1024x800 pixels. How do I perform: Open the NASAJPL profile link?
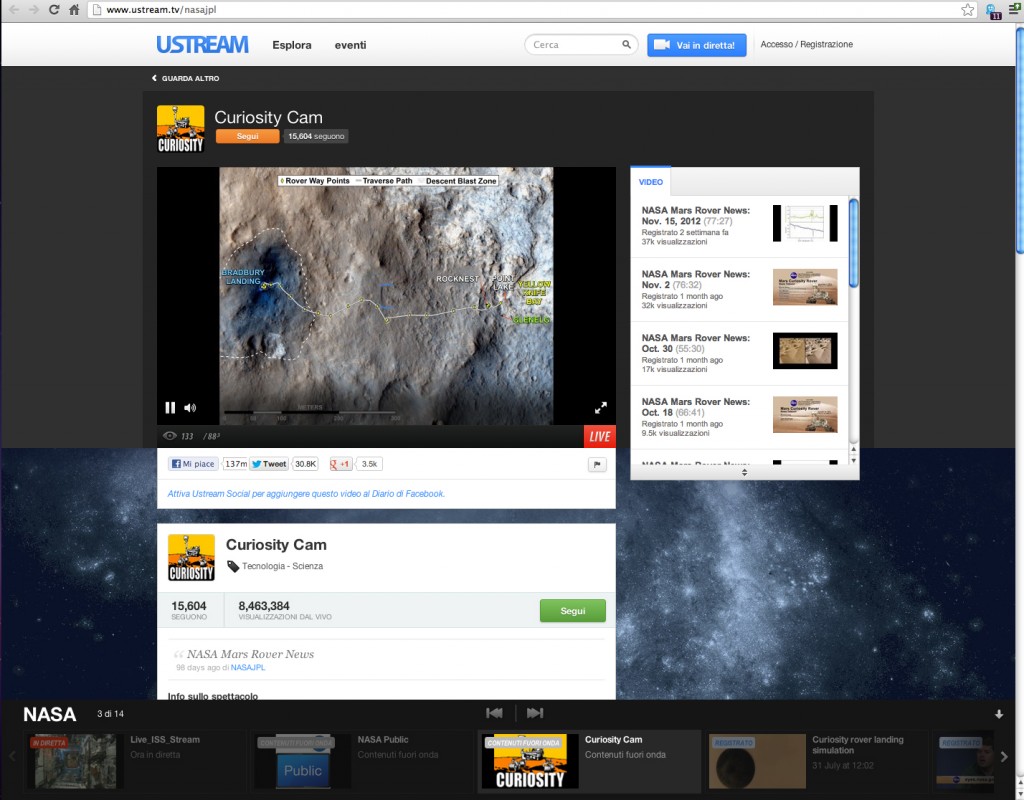tap(248, 667)
